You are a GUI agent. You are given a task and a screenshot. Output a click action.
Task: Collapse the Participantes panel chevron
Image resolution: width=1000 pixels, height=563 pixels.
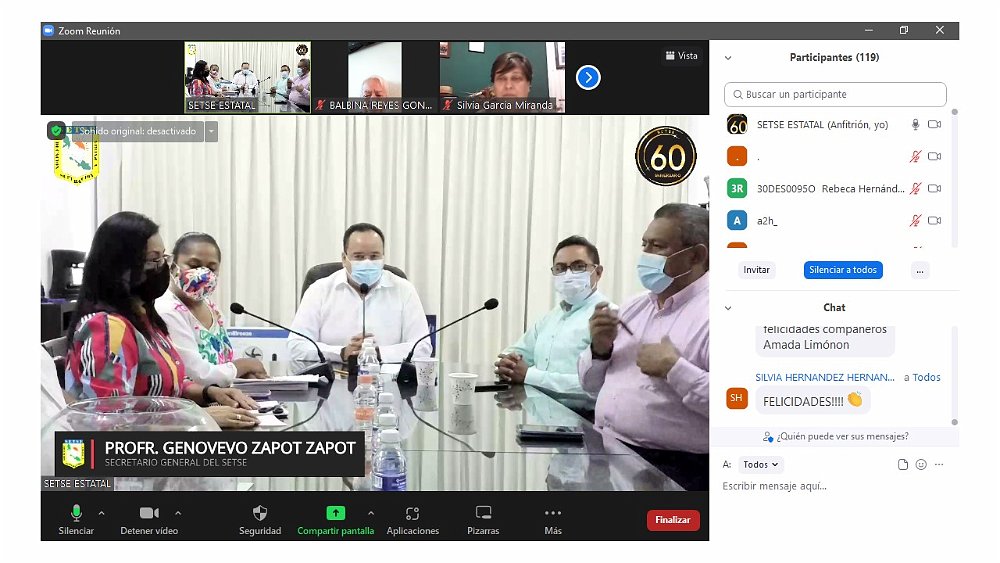tap(728, 58)
